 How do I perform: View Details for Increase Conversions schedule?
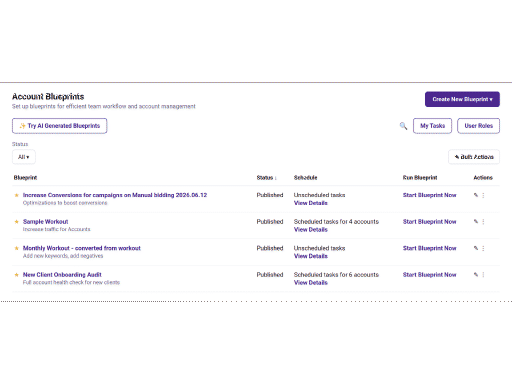click(311, 203)
